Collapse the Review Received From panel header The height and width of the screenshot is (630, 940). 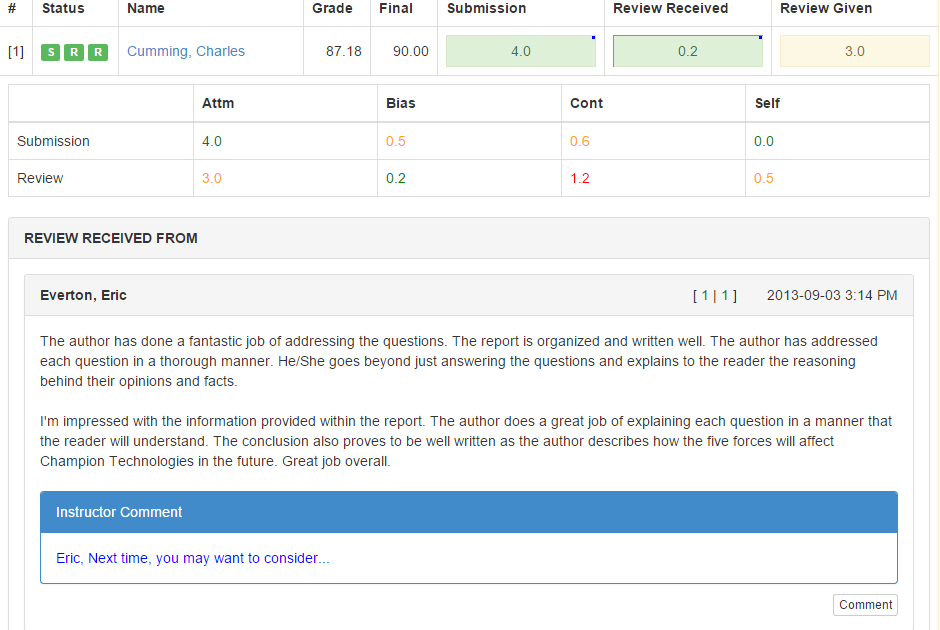(x=468, y=238)
